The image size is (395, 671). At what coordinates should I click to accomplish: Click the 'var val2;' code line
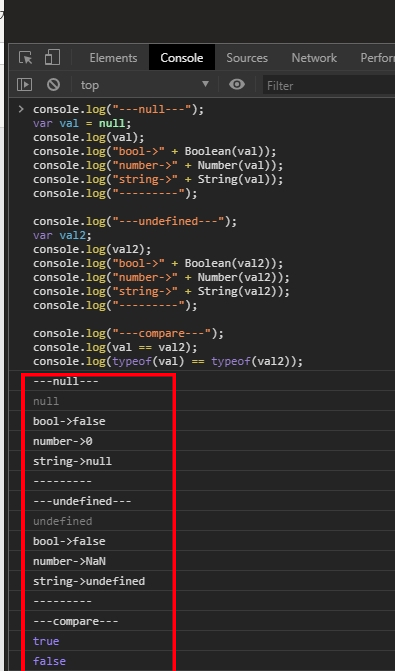tap(62, 235)
